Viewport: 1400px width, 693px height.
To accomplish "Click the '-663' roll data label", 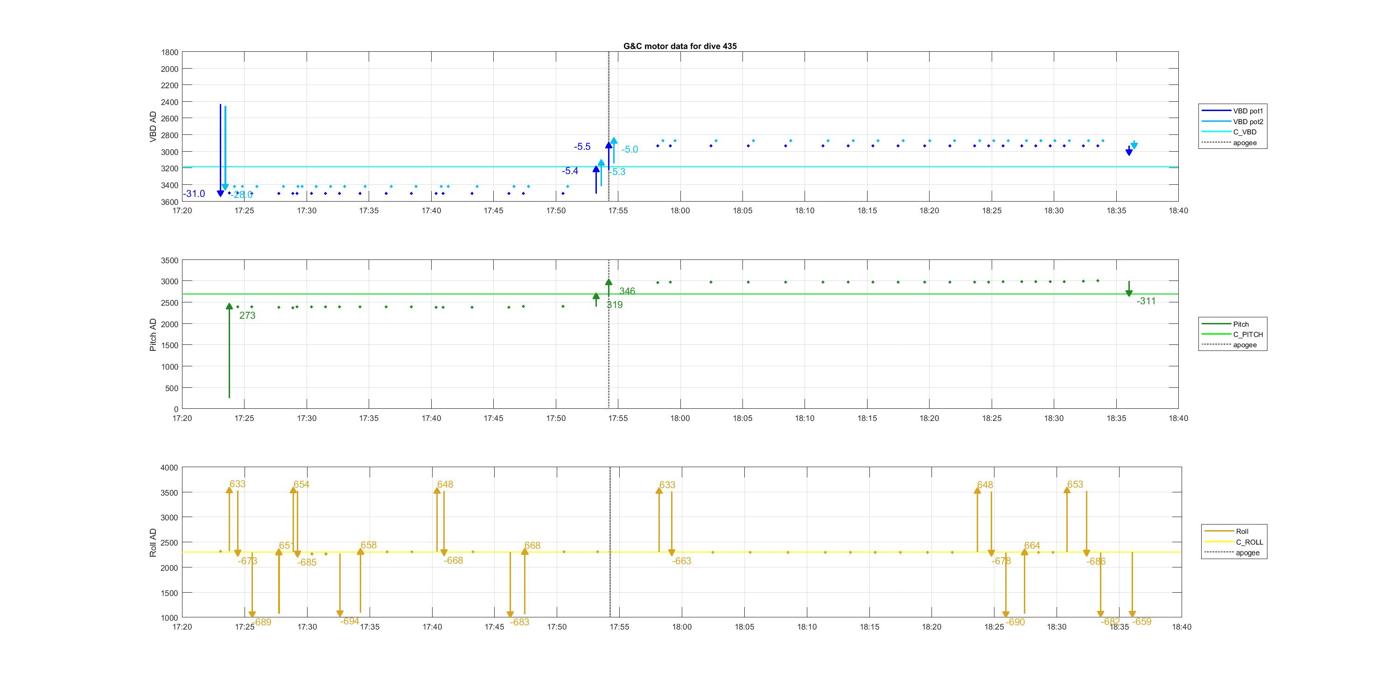I will coord(681,562).
